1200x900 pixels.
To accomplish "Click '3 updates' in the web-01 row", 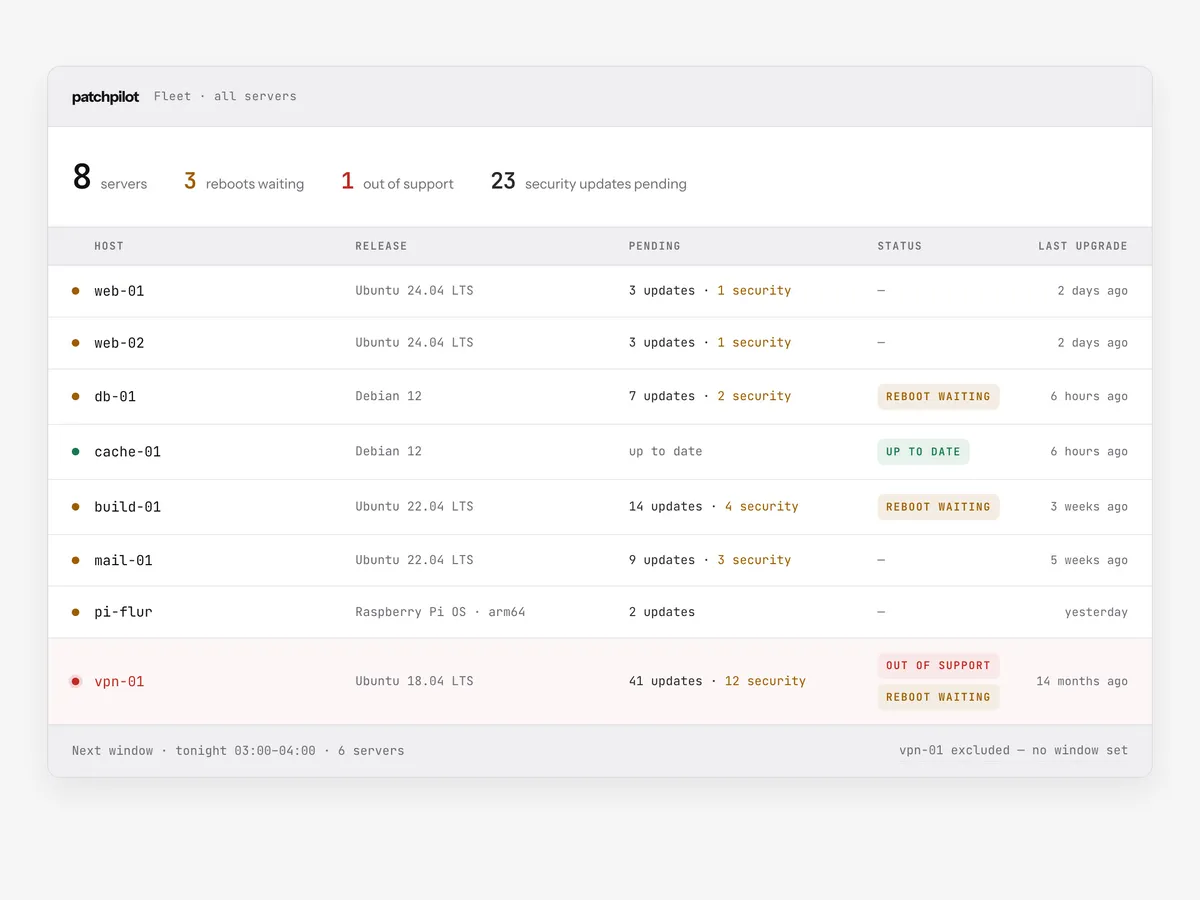I will [662, 291].
